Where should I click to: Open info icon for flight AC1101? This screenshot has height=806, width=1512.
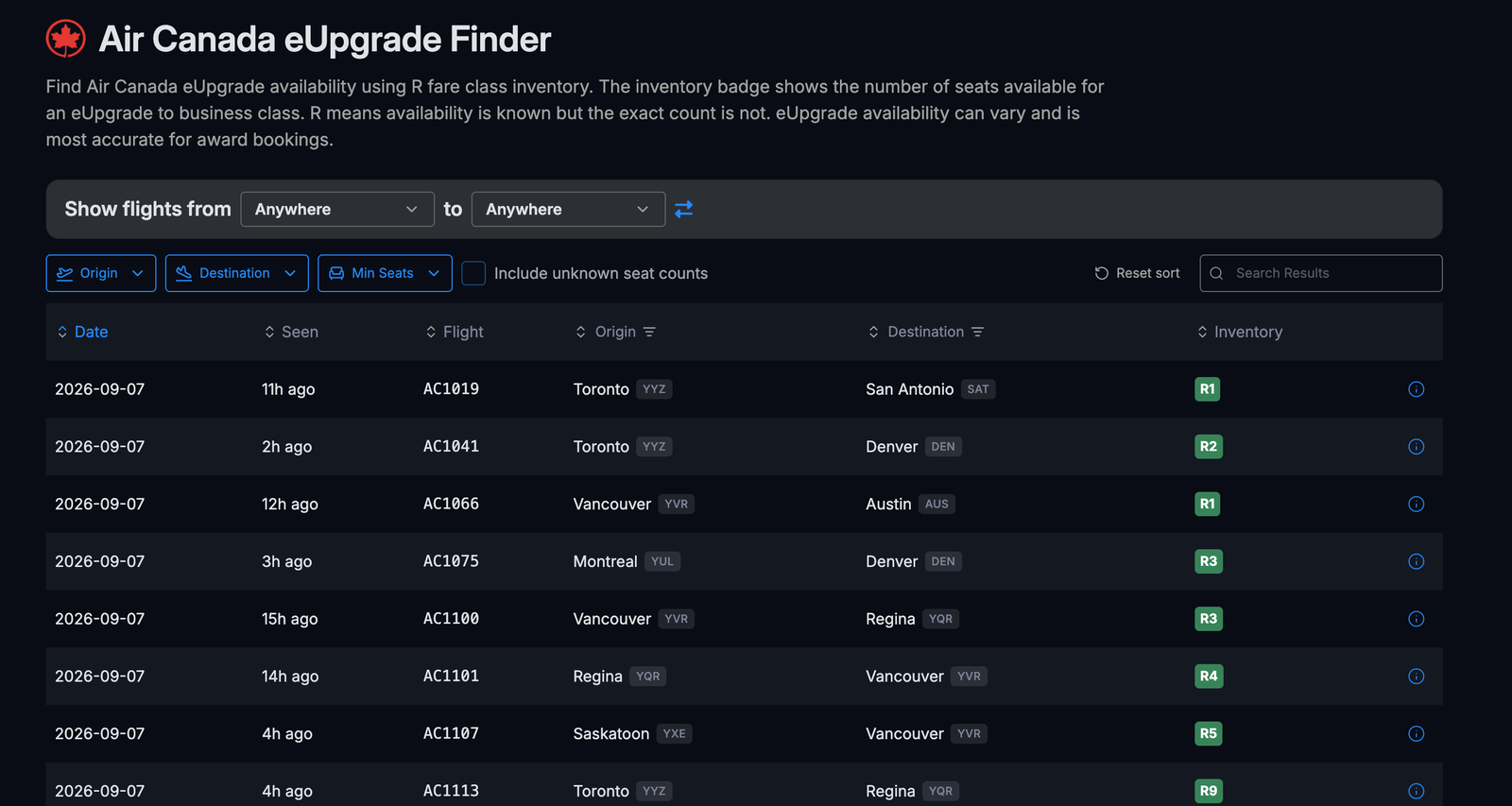point(1416,677)
